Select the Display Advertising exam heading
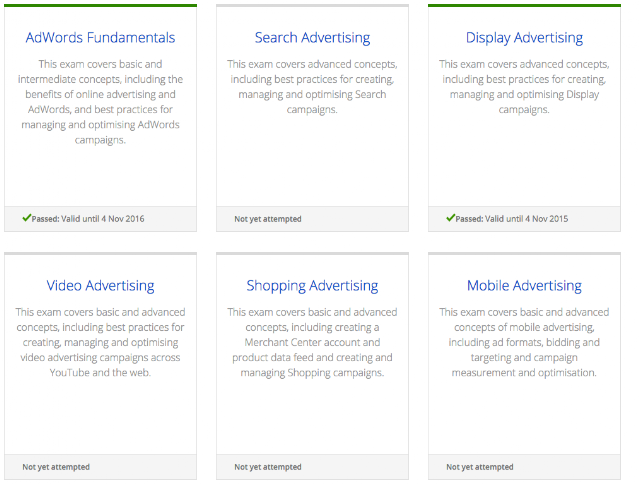Screen dimensions: 640x485 point(524,38)
